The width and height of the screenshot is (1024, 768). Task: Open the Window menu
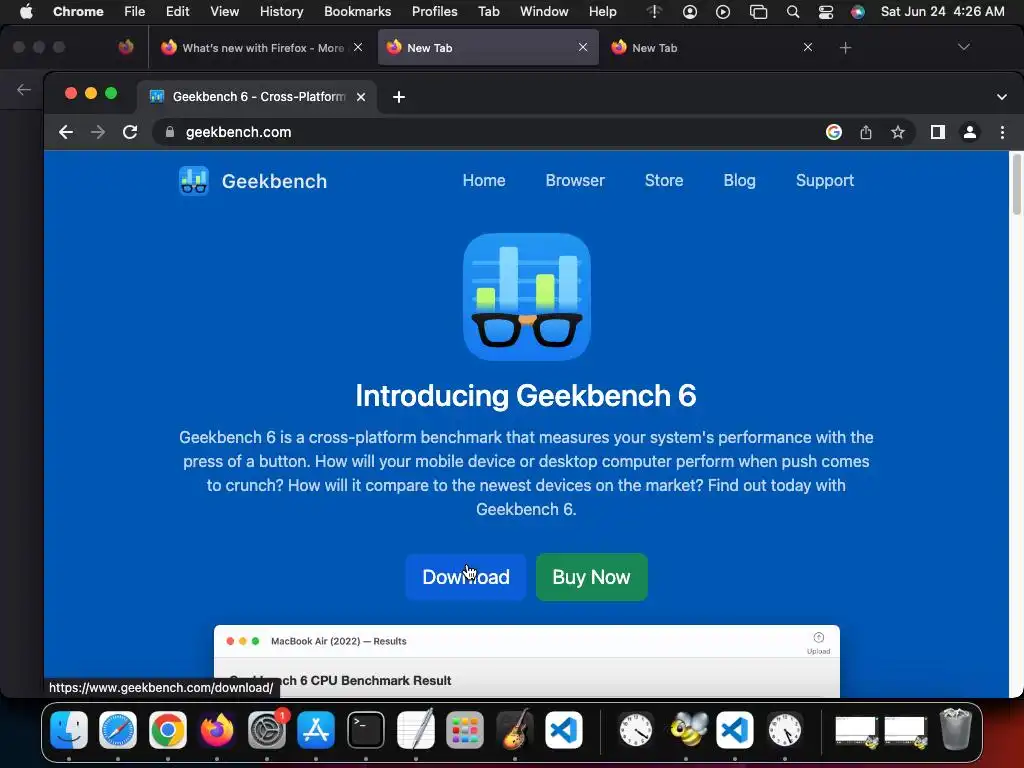point(544,12)
